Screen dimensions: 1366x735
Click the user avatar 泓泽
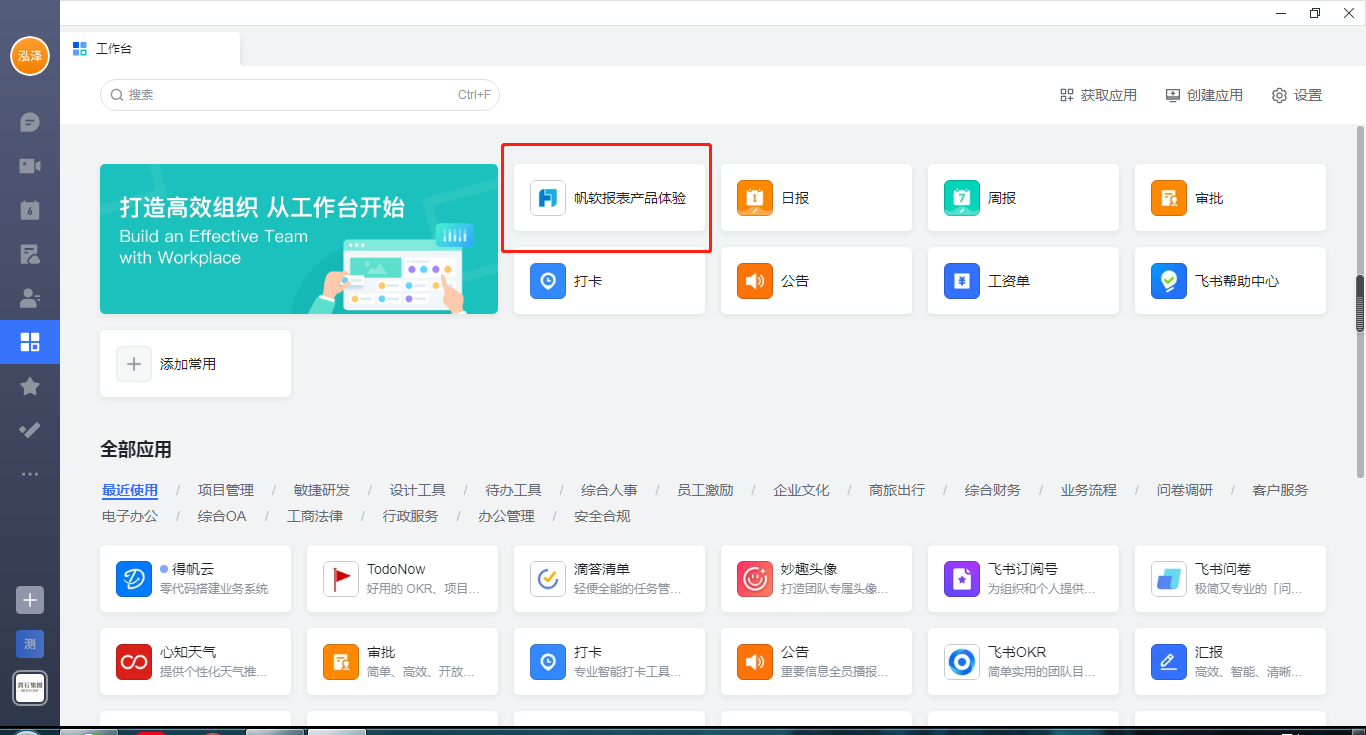[30, 56]
